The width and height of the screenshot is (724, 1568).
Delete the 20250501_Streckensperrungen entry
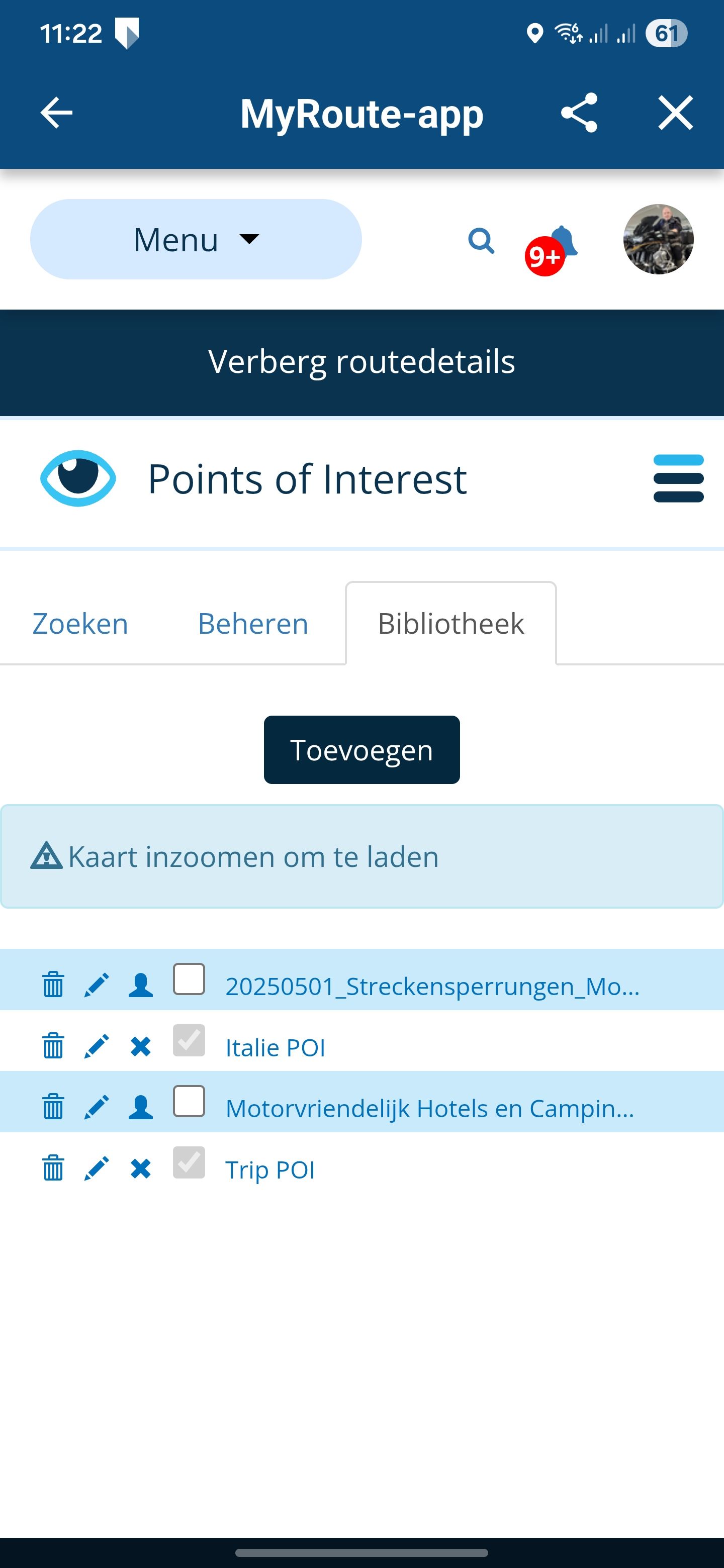[x=53, y=984]
